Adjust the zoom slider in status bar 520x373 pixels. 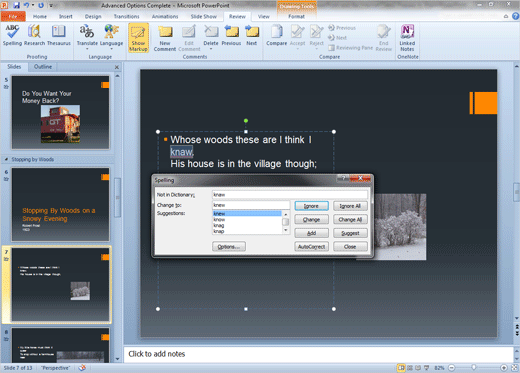click(473, 368)
